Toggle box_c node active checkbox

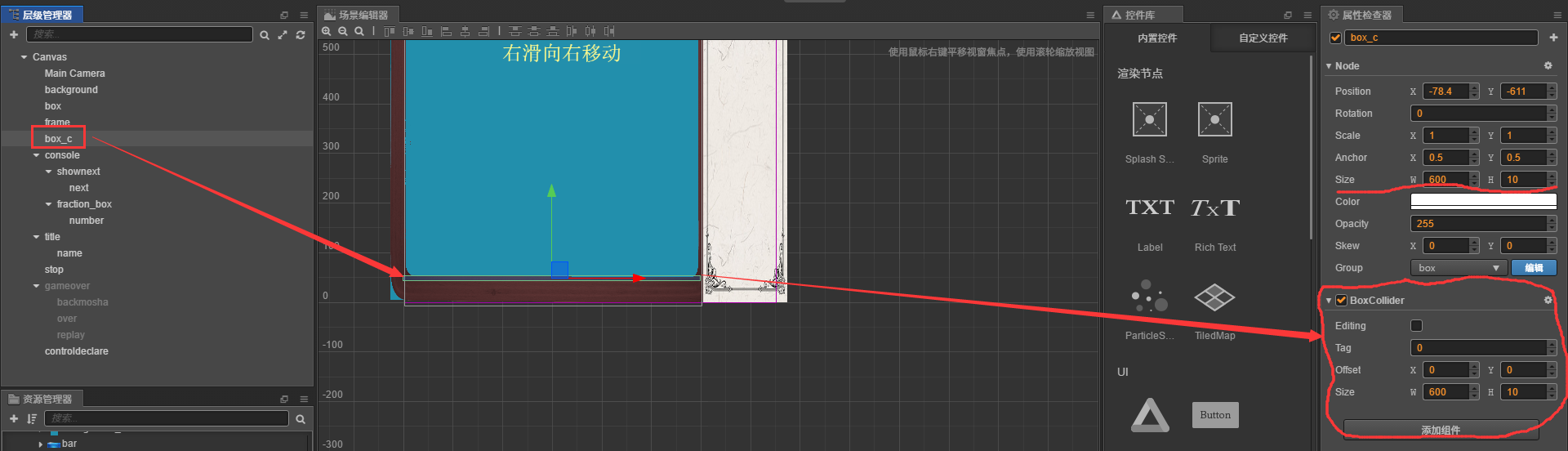(1335, 38)
